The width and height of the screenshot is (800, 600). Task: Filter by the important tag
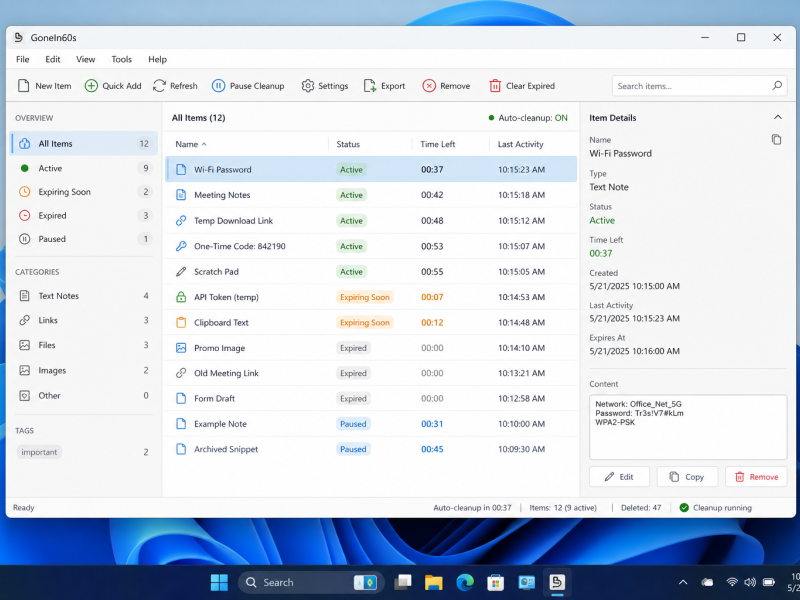coord(39,452)
